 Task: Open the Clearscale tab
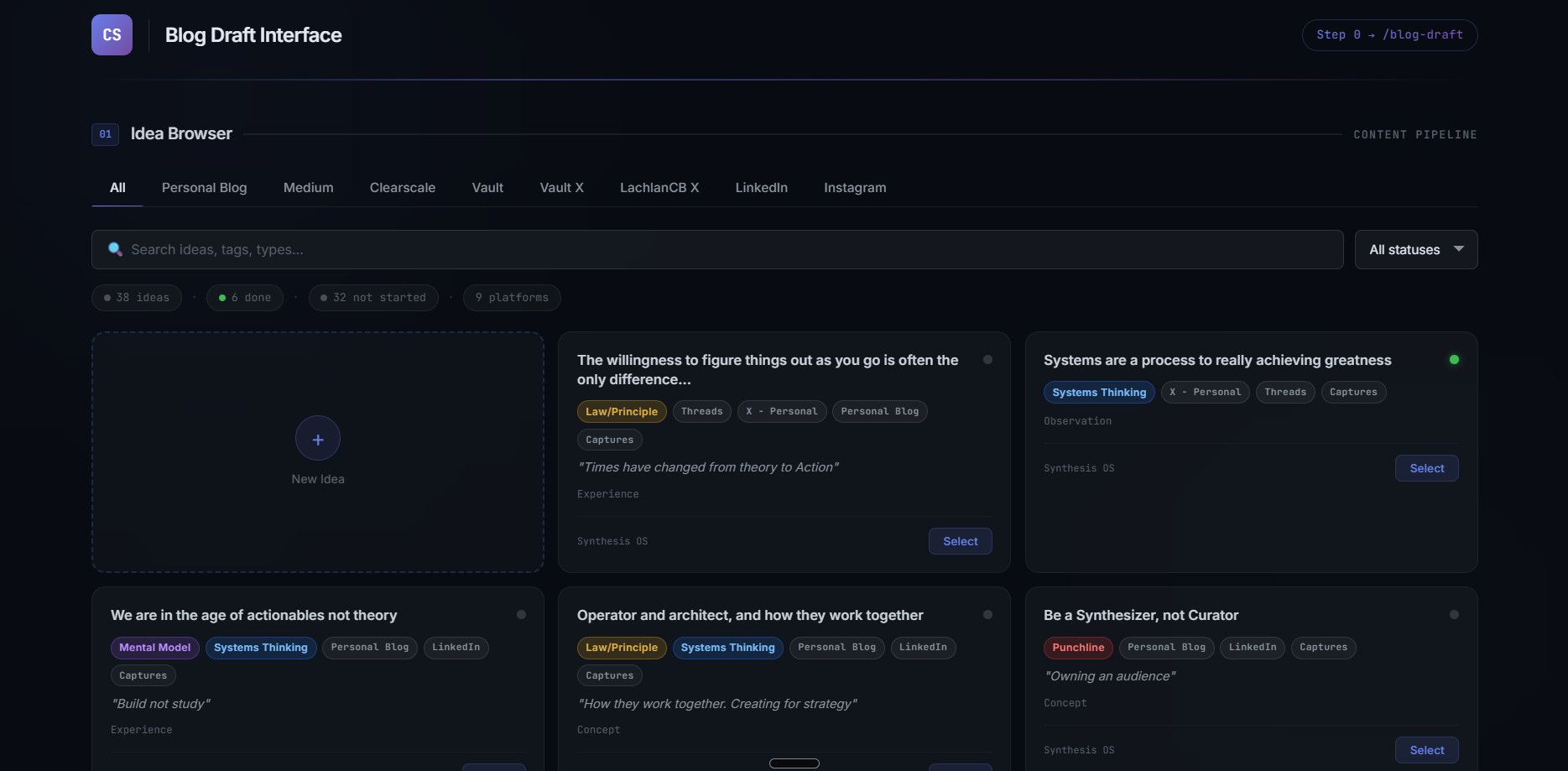point(403,188)
